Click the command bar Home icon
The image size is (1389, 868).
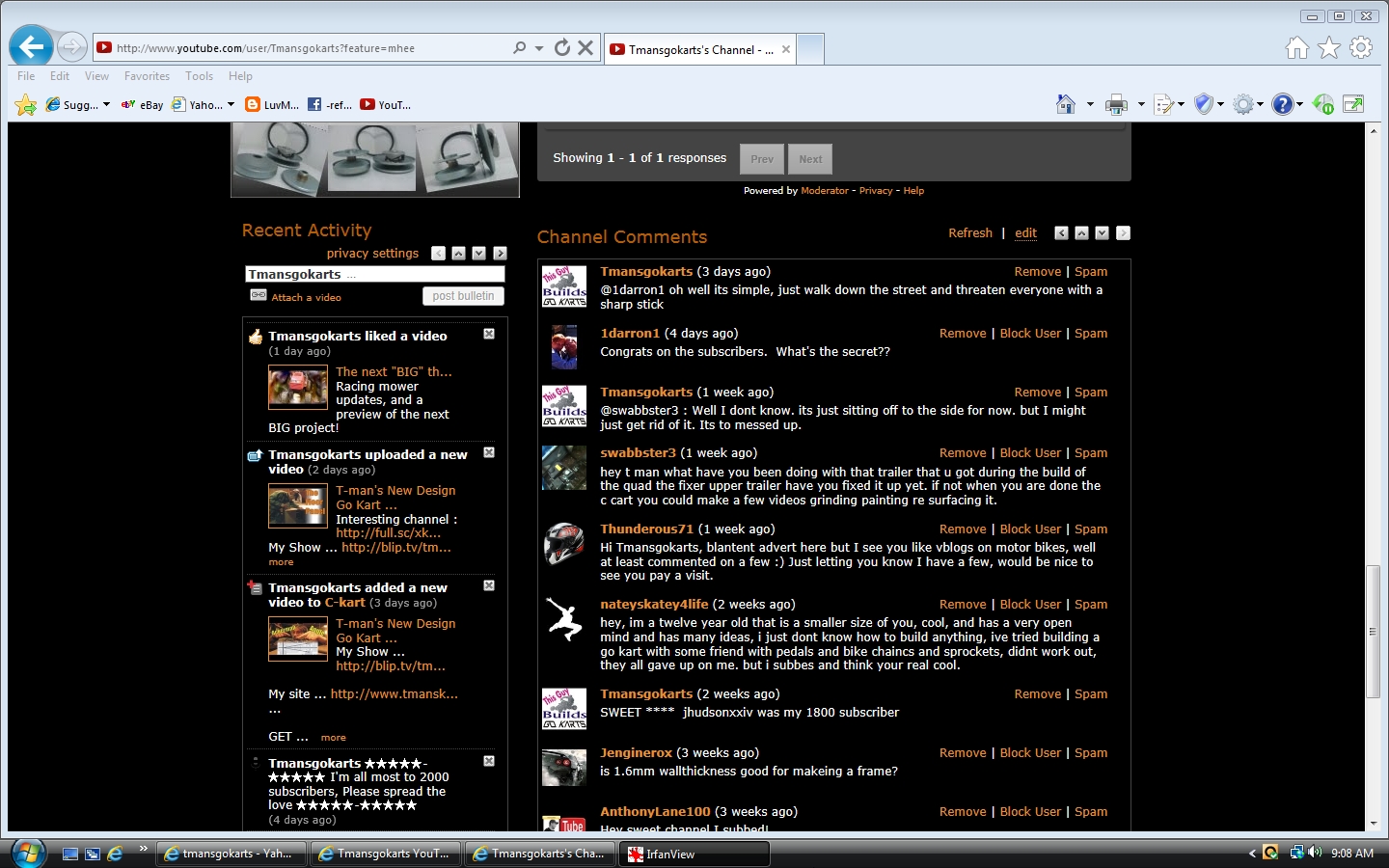(1066, 104)
